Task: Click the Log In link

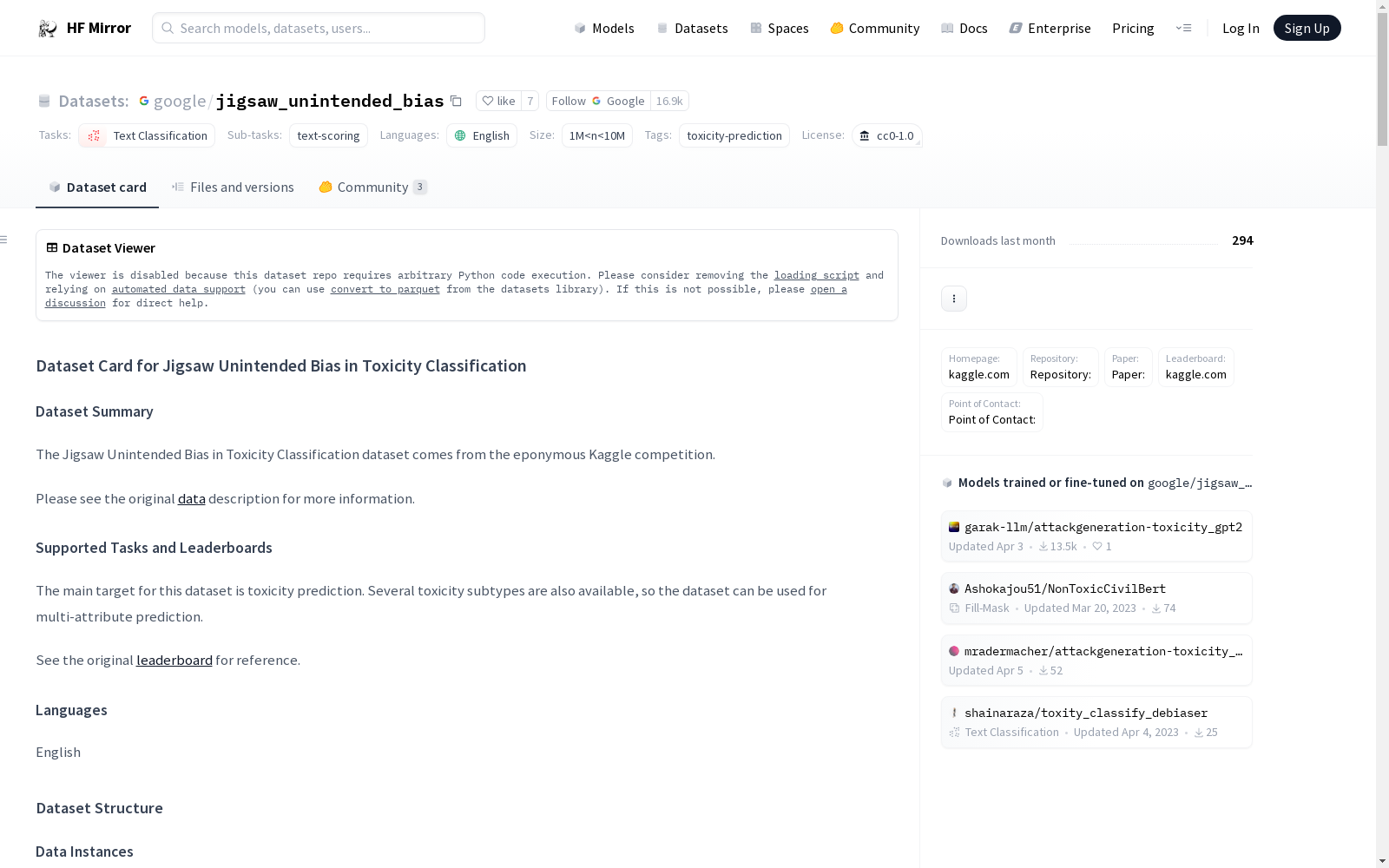Action: [1241, 29]
